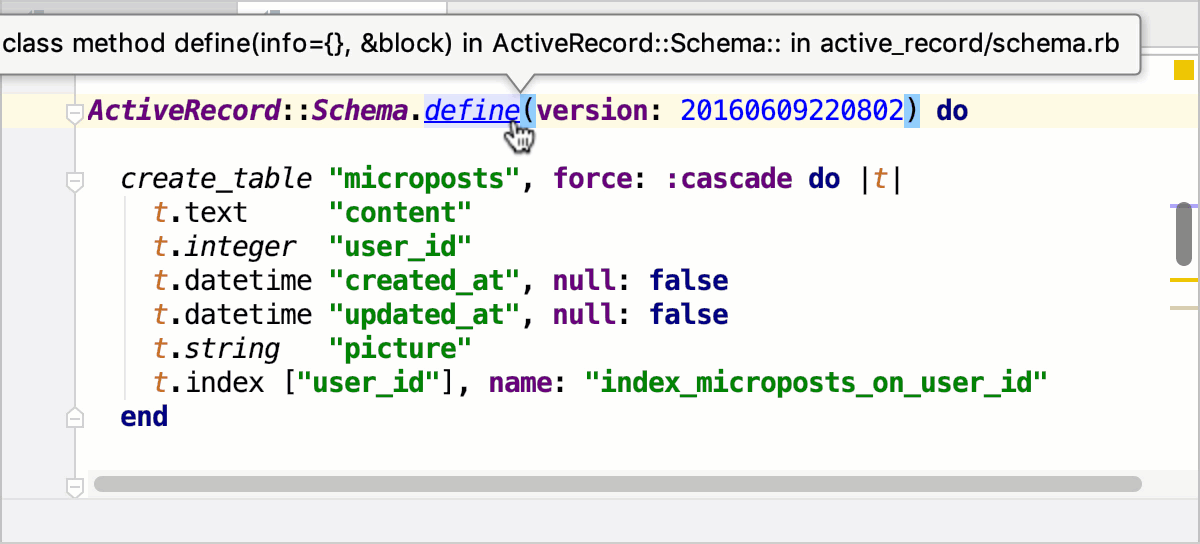Click 'false' on the updated_at line
The image size is (1200, 544).
689,315
